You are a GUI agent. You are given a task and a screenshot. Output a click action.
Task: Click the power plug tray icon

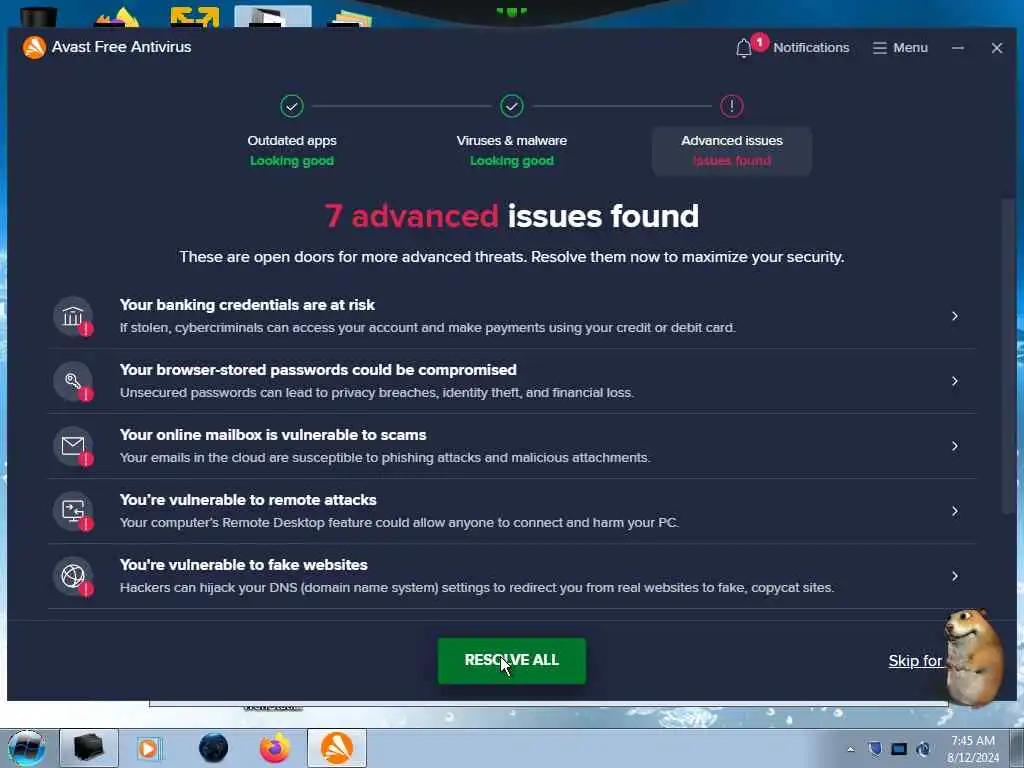click(923, 749)
